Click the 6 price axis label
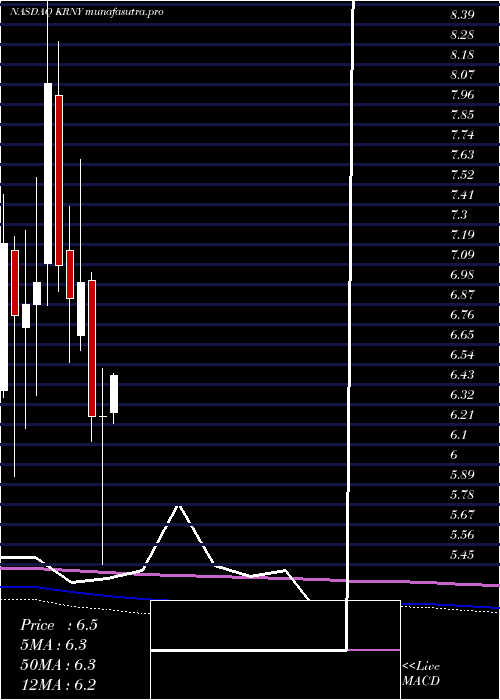500x700 pixels. click(x=454, y=454)
